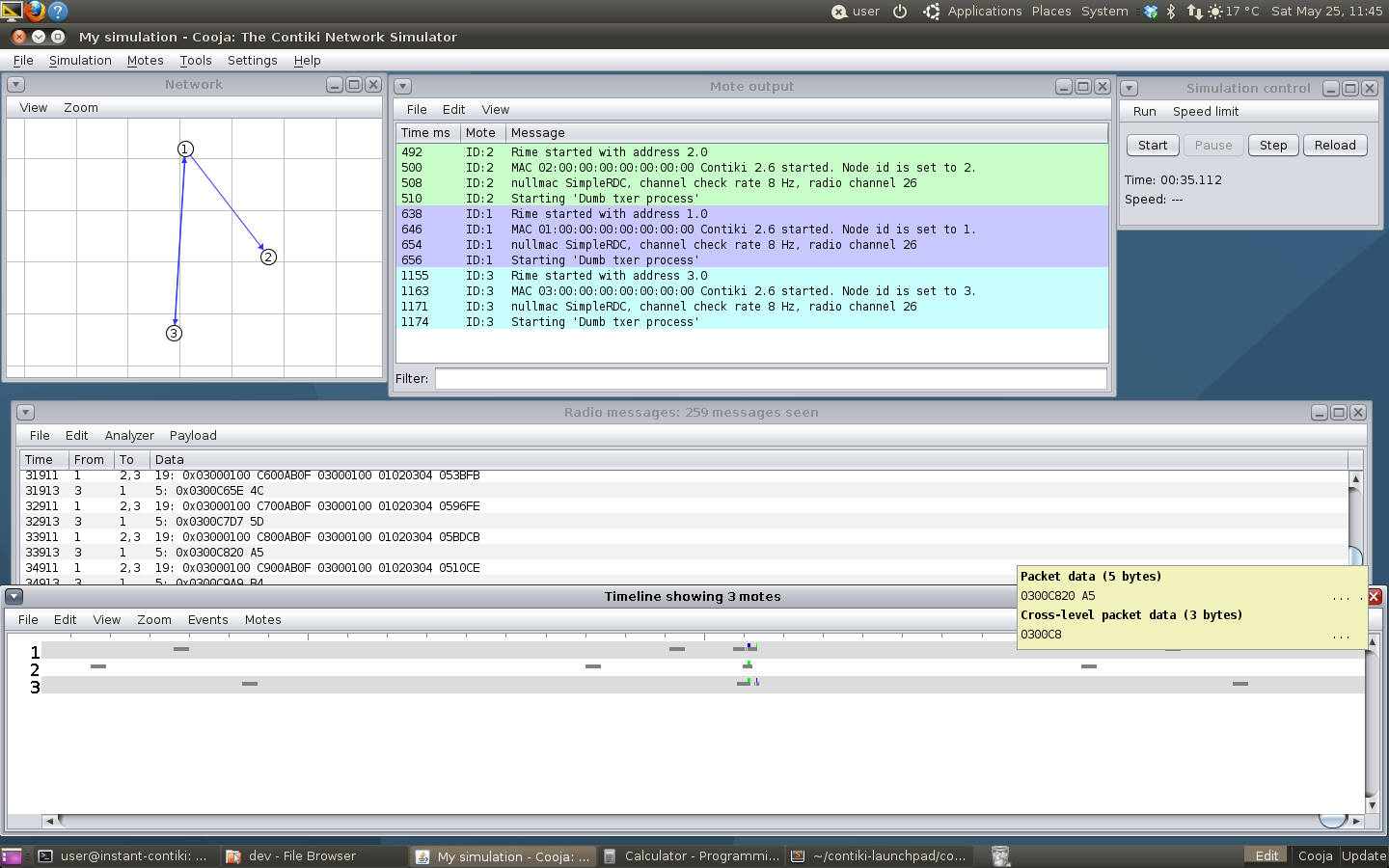Viewport: 1389px width, 868px height.
Task: Select radio message row at time 32911
Action: [x=684, y=506]
